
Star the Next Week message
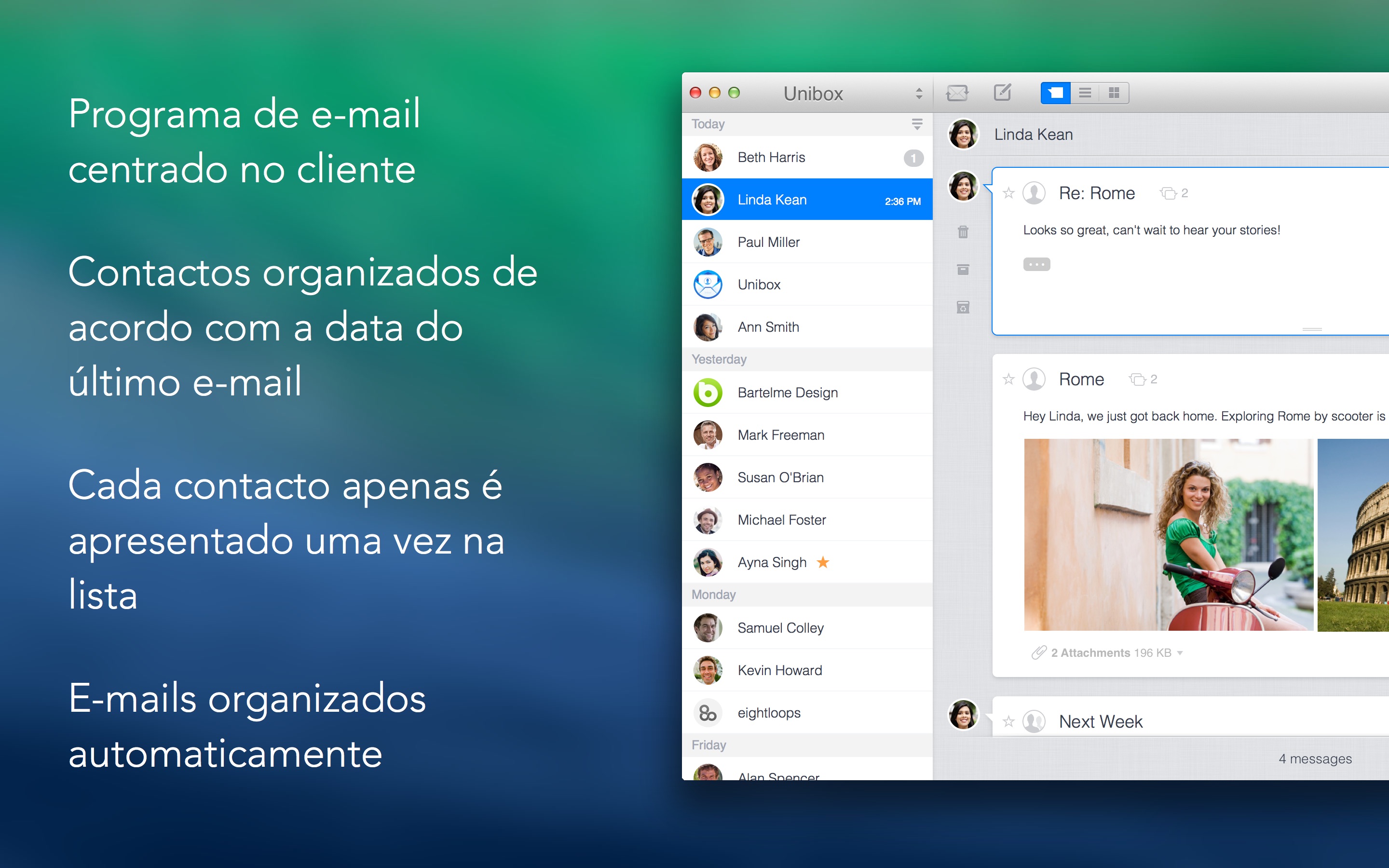(1008, 721)
